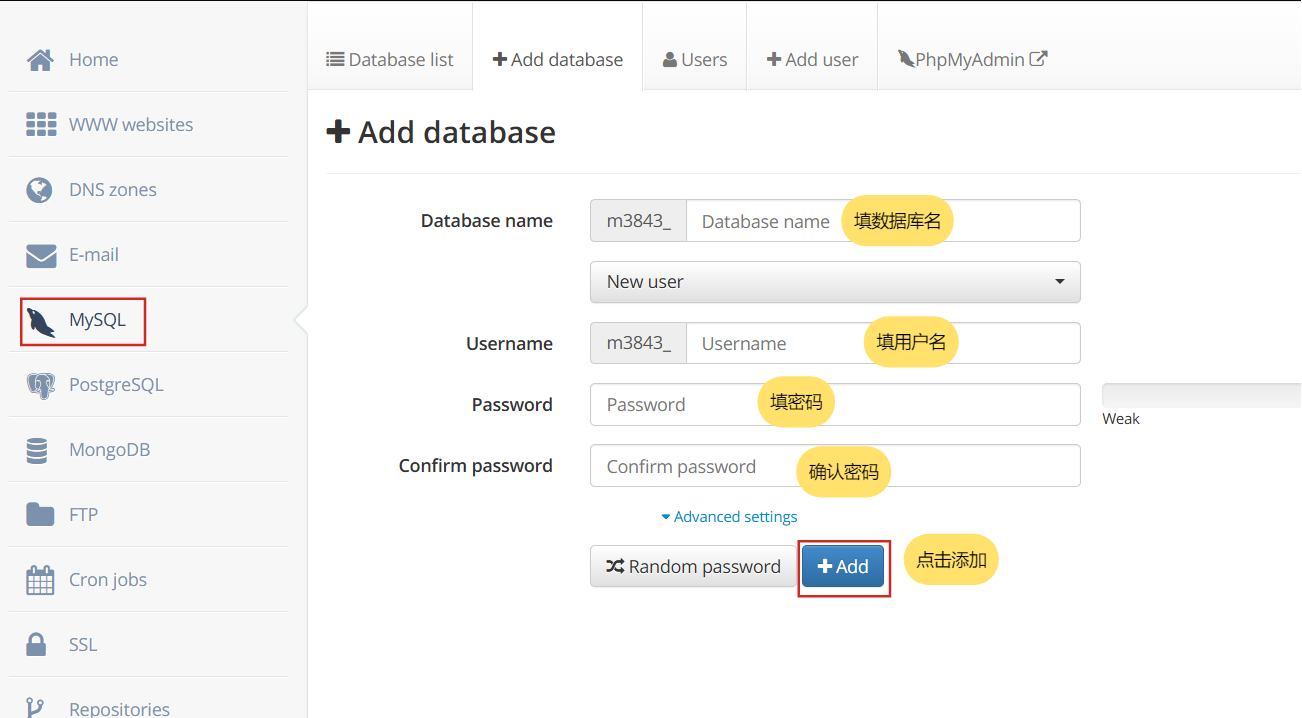Open WWW websites grid icon
Screen dimensions: 1302x718
pyautogui.click(x=40, y=125)
